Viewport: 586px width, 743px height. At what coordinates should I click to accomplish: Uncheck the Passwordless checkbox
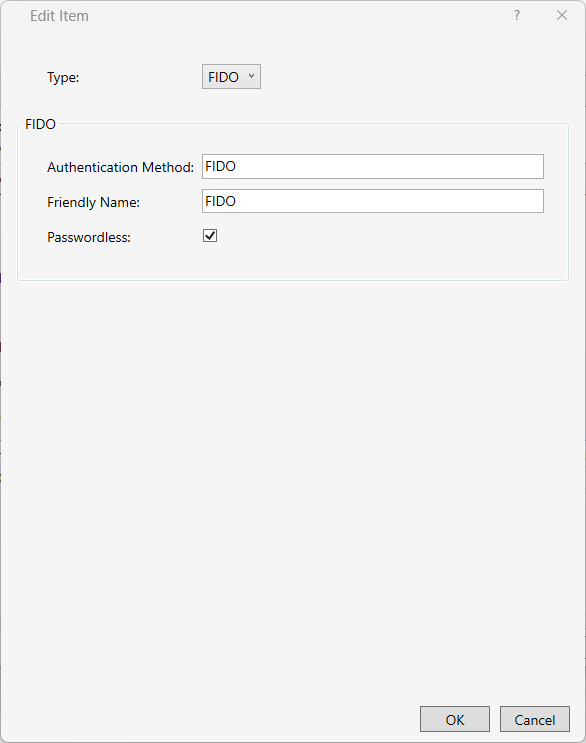(210, 236)
